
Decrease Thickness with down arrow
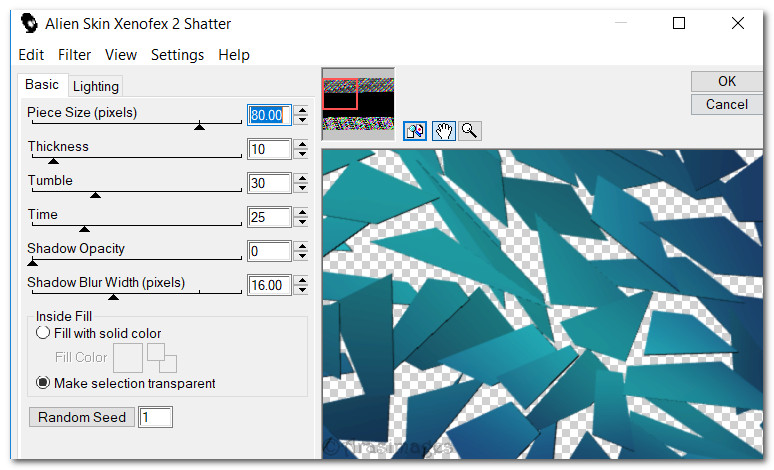(x=302, y=154)
